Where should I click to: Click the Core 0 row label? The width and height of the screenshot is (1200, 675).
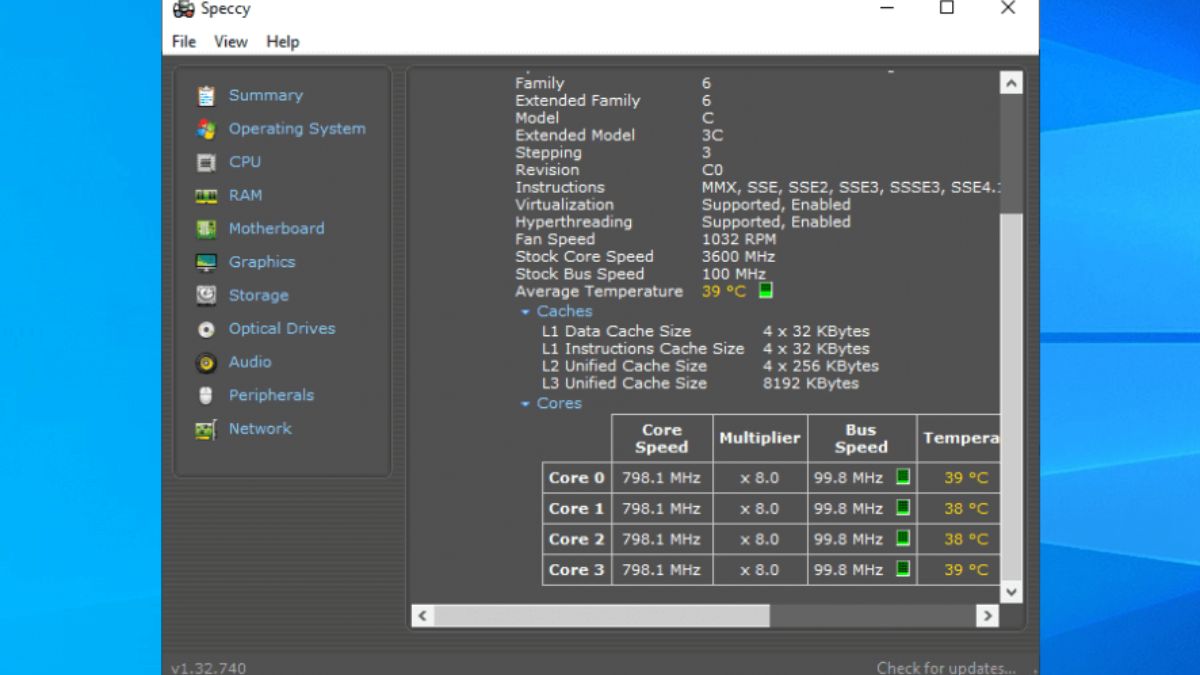click(x=577, y=478)
